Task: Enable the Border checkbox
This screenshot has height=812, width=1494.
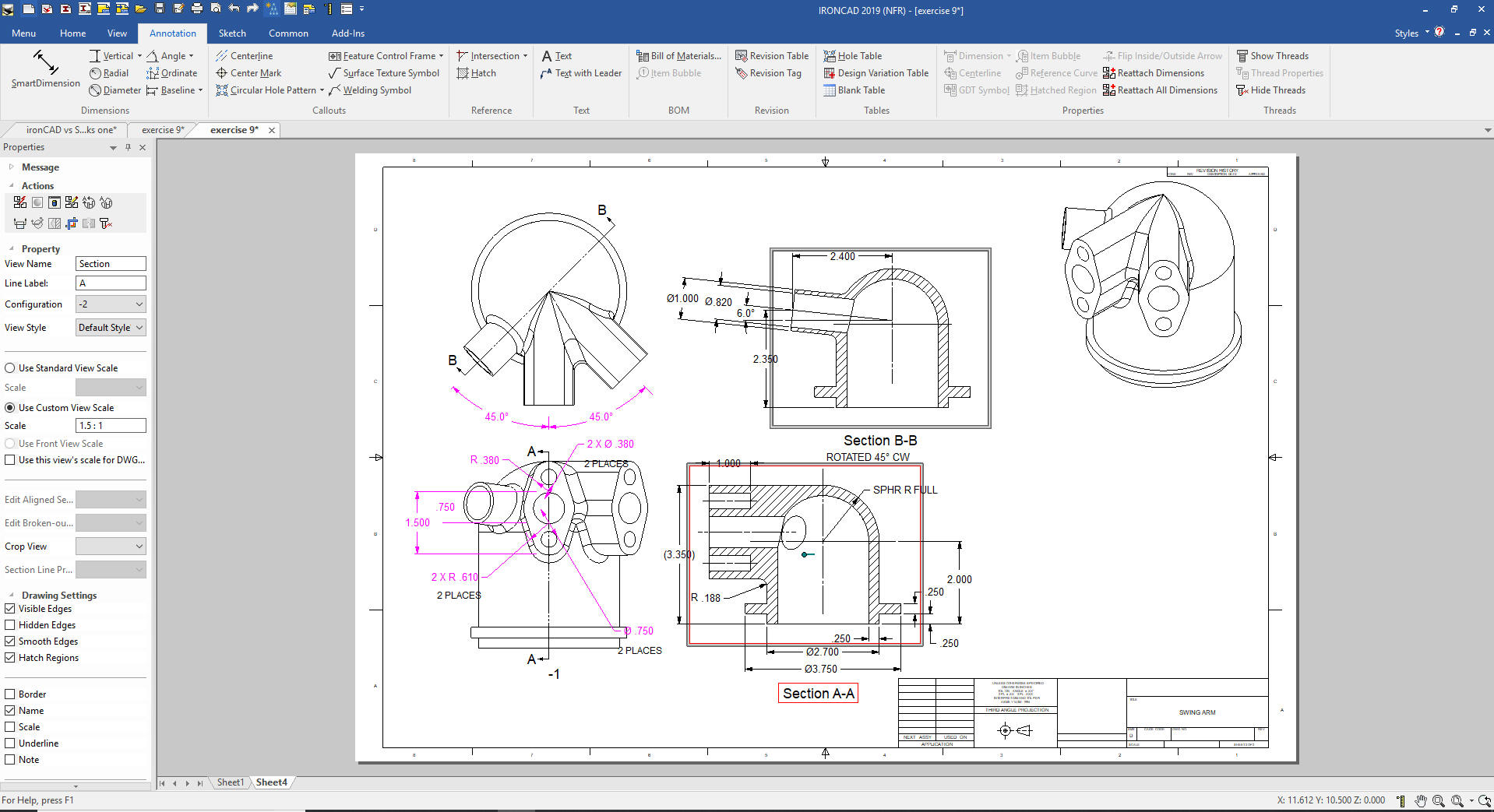Action: [10, 694]
